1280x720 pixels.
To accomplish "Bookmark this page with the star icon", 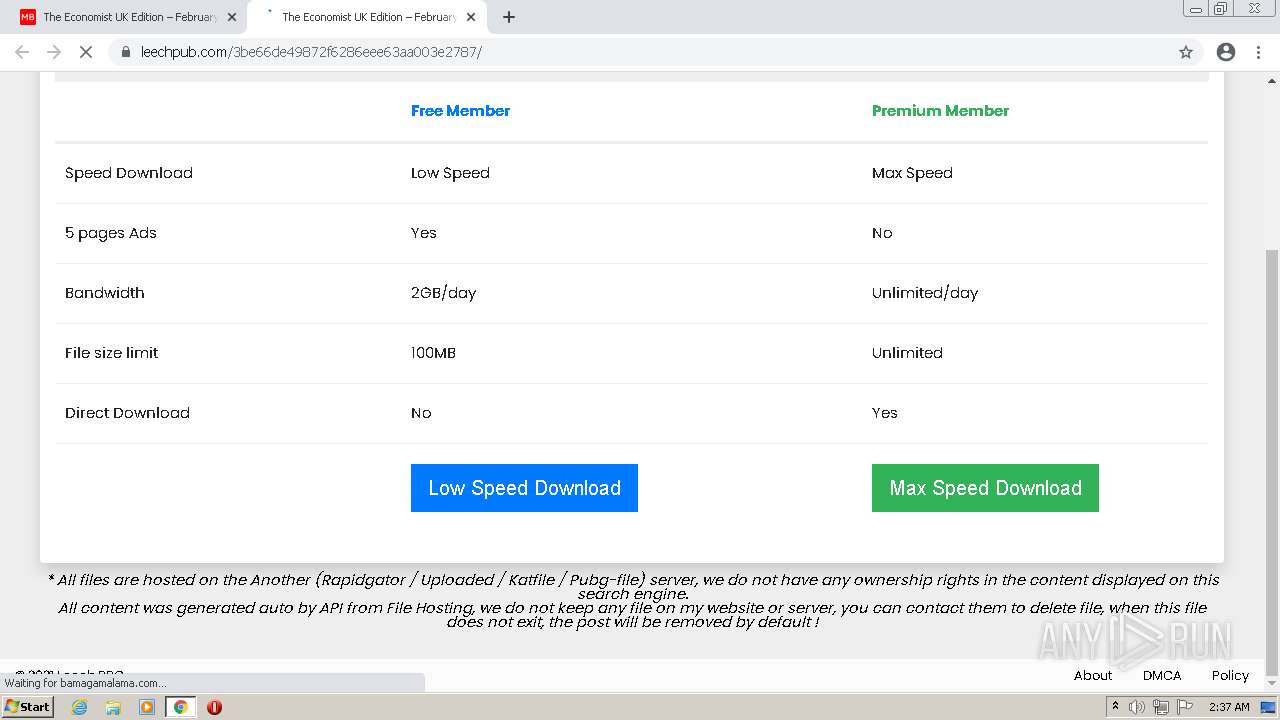I will coord(1186,52).
